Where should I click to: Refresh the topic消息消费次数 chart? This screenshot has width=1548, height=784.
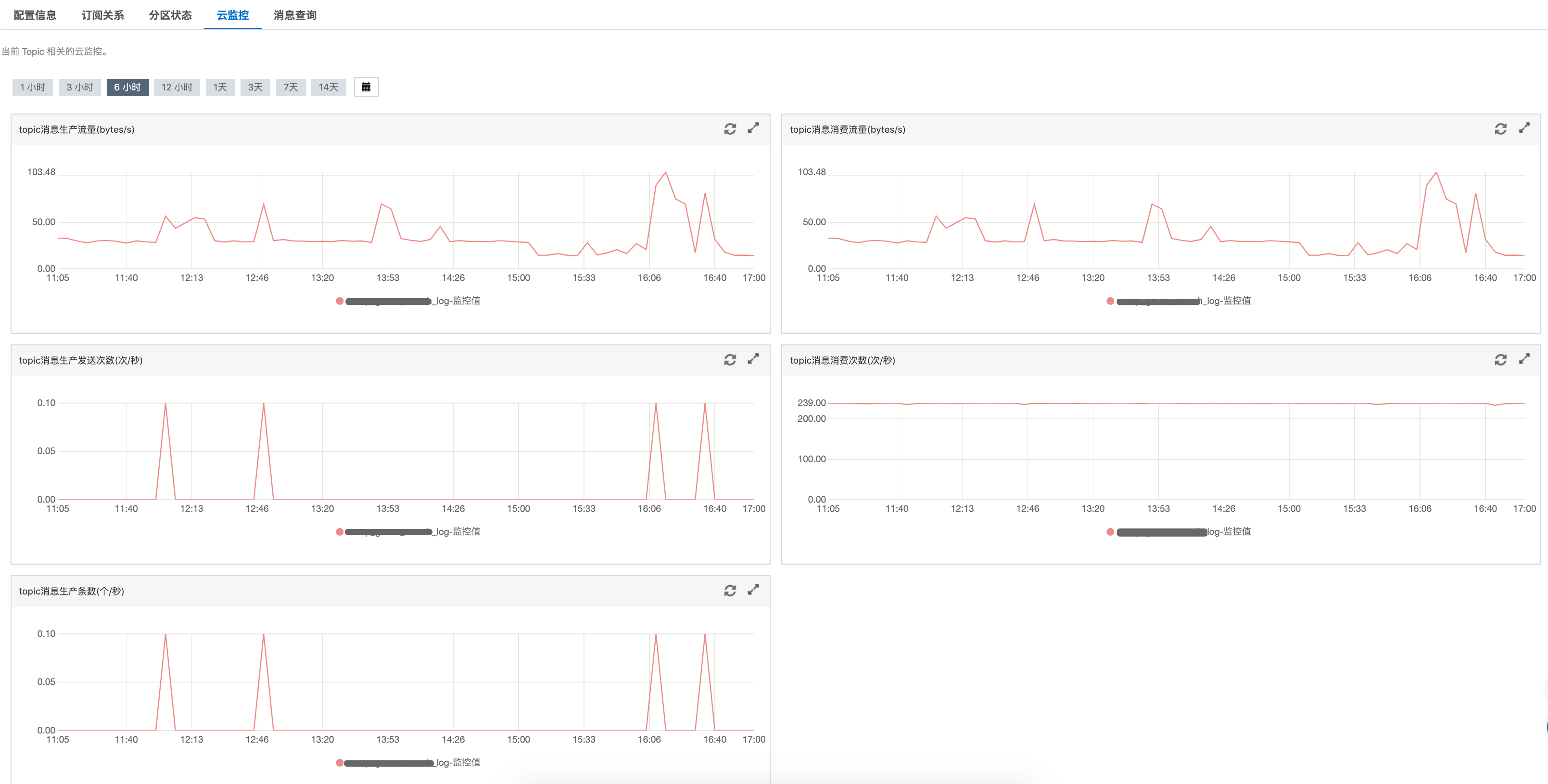[1500, 360]
